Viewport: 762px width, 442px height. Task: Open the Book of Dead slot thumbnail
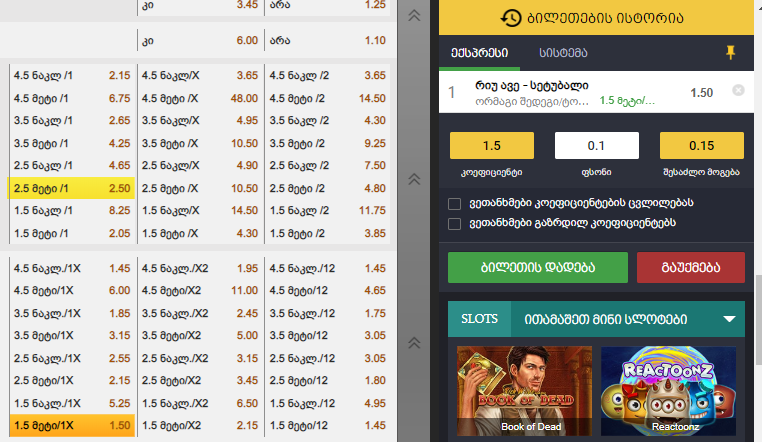(x=524, y=391)
